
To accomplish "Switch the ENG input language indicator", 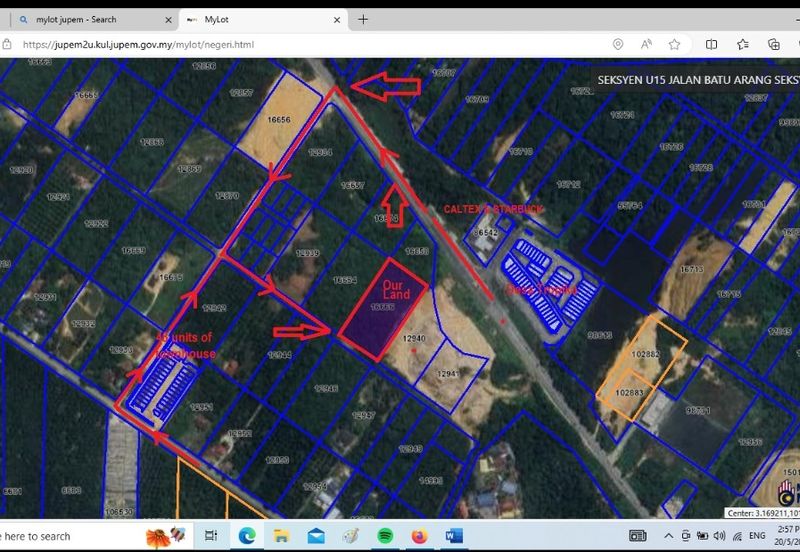I will 757,536.
